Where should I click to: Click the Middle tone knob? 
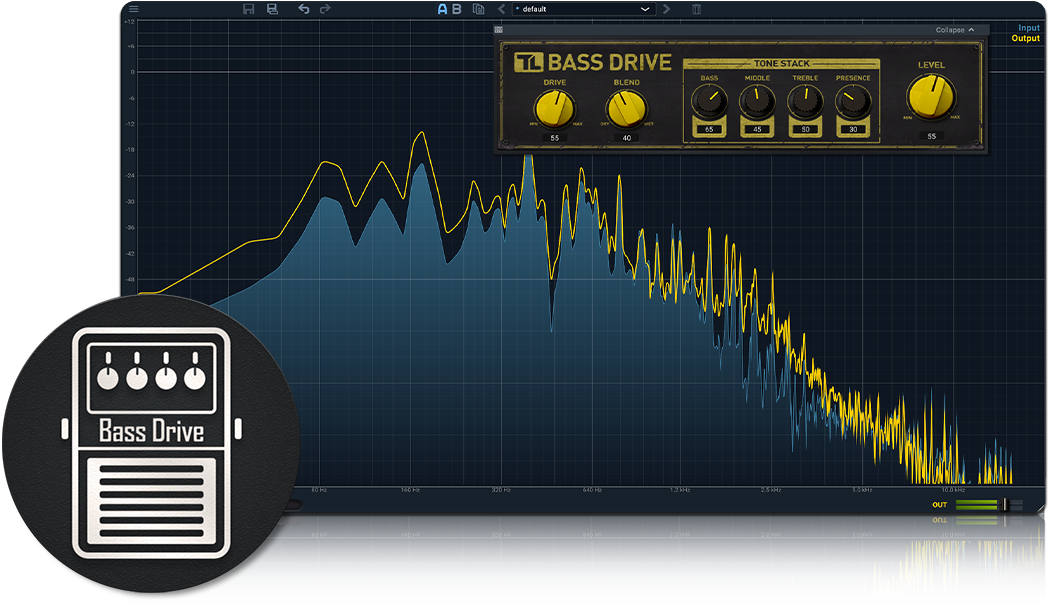(x=757, y=102)
